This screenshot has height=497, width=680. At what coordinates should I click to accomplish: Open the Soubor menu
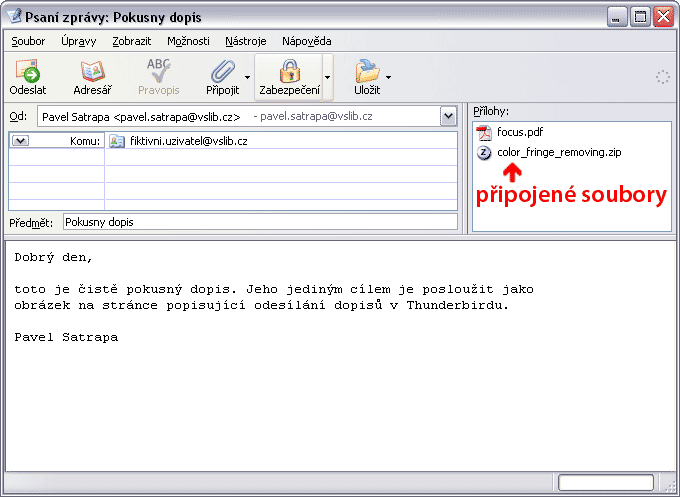pos(28,41)
